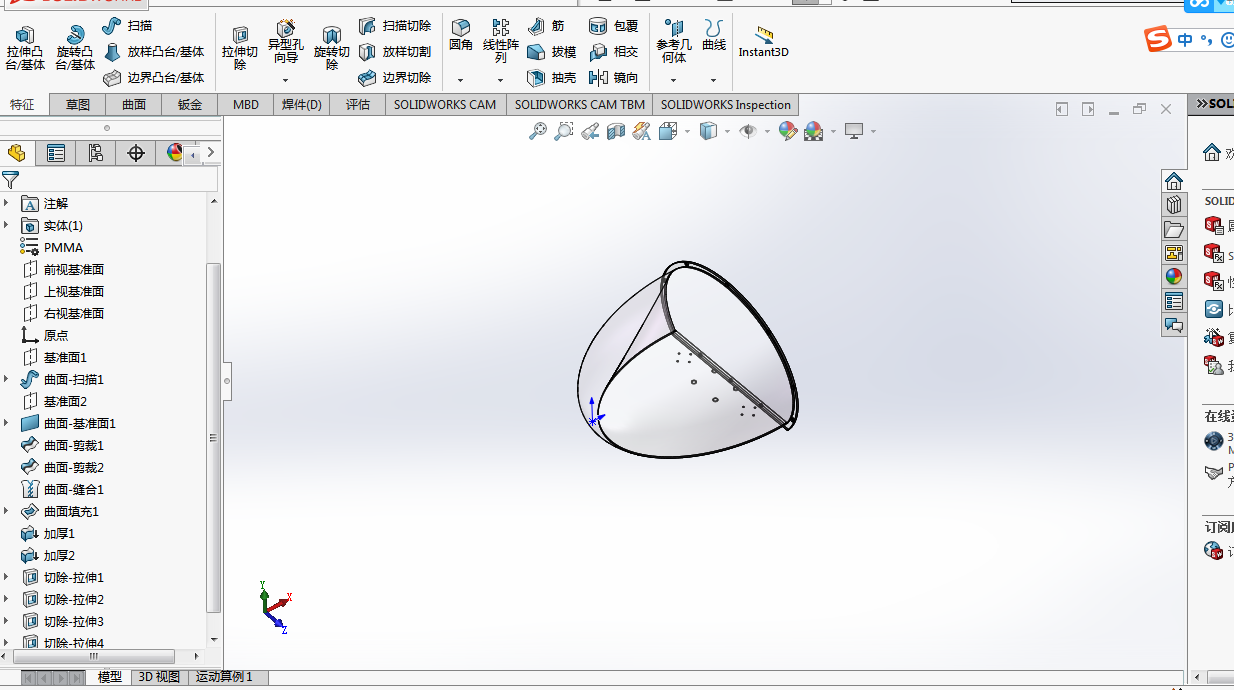The image size is (1234, 690).
Task: Switch to the MBD tab
Action: point(246,105)
